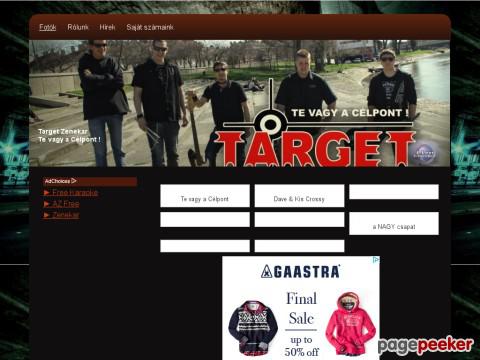This screenshot has width=480, height=360.
Task: Open the Fotók menu item
Action: pos(48,27)
